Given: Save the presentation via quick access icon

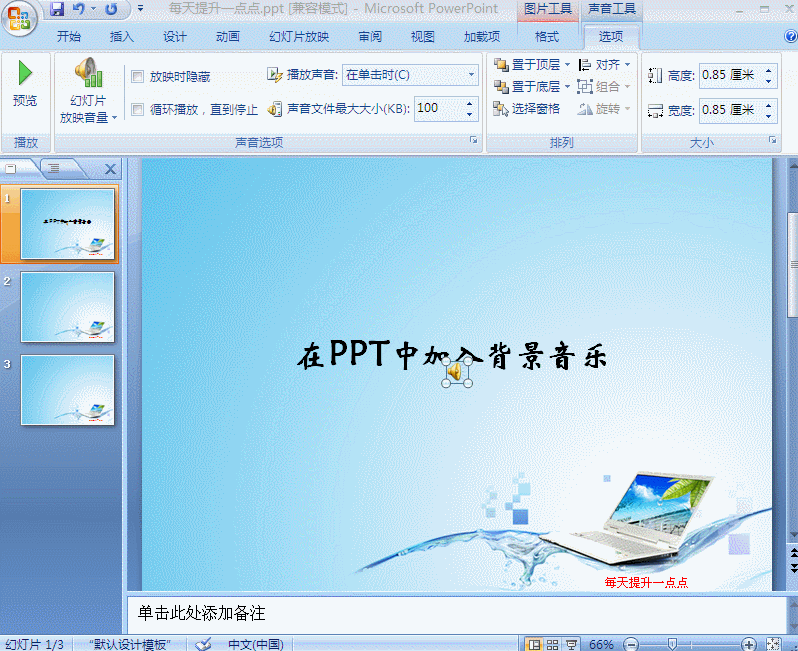Looking at the screenshot, I should [57, 9].
